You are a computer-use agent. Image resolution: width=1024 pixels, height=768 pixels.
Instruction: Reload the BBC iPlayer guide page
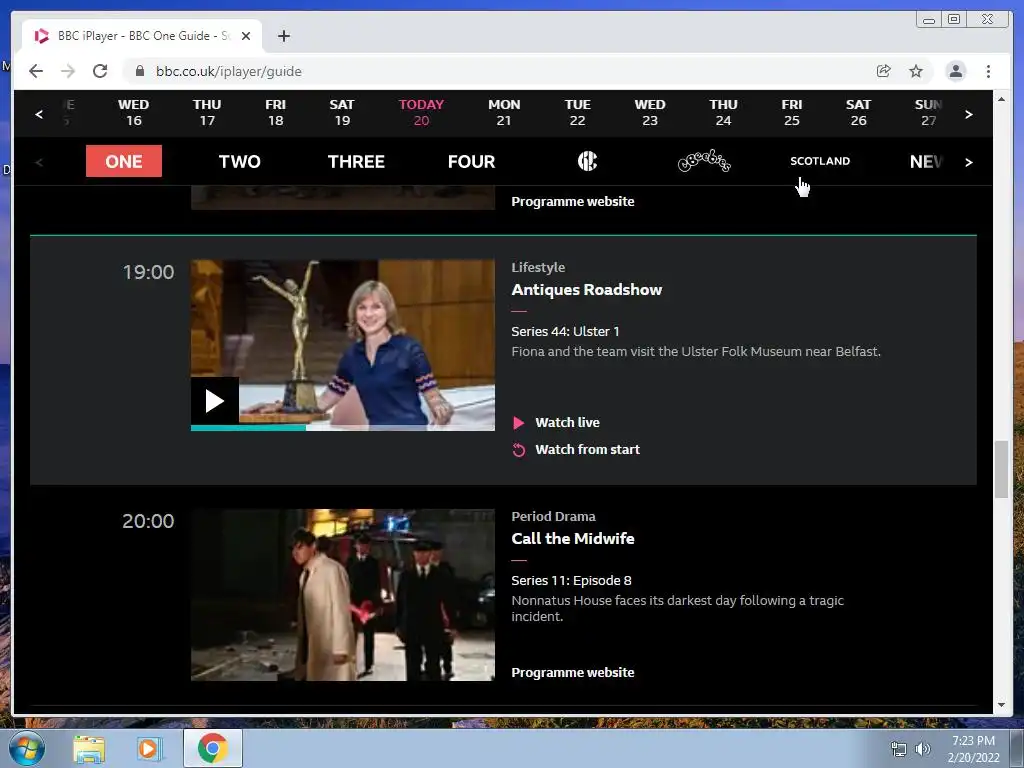point(100,71)
